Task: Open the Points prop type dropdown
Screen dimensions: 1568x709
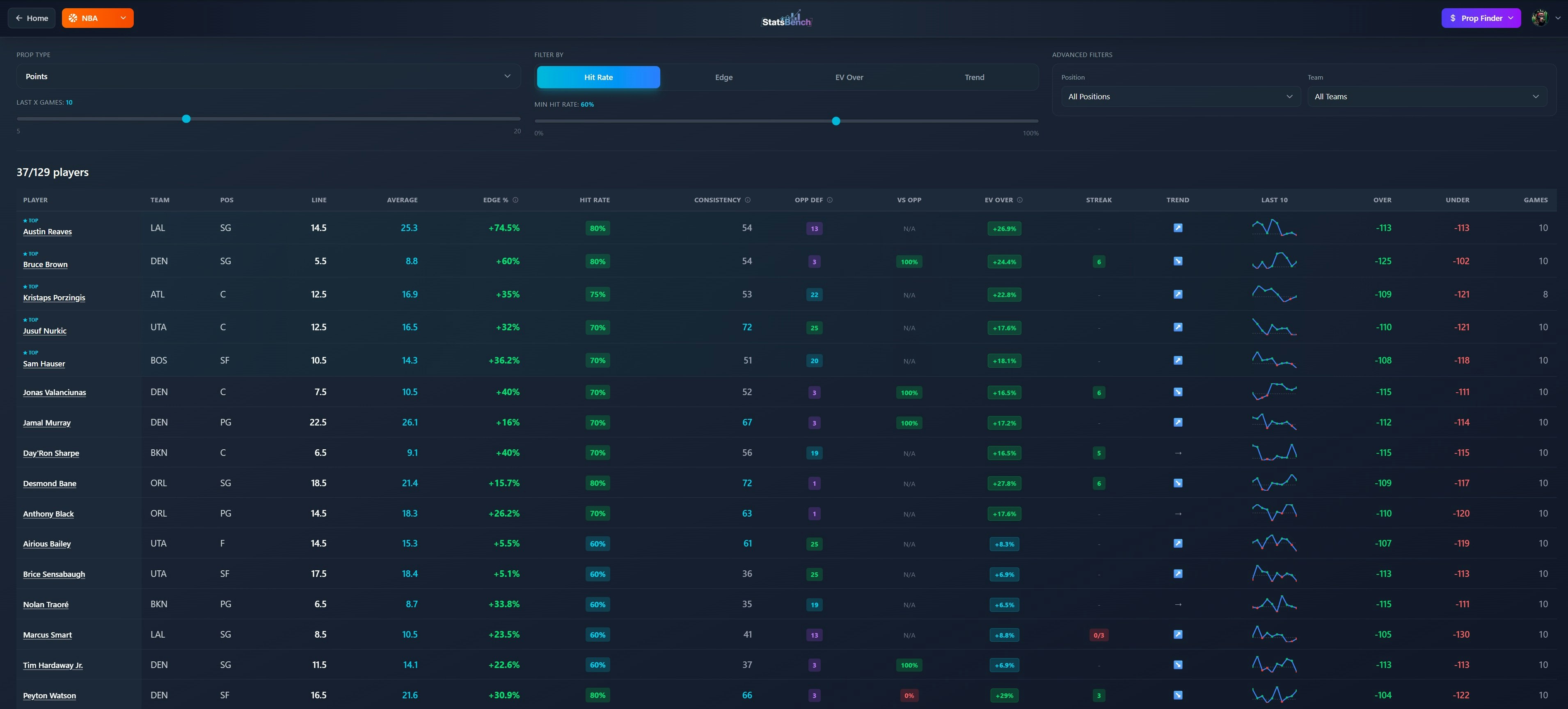Action: click(268, 76)
